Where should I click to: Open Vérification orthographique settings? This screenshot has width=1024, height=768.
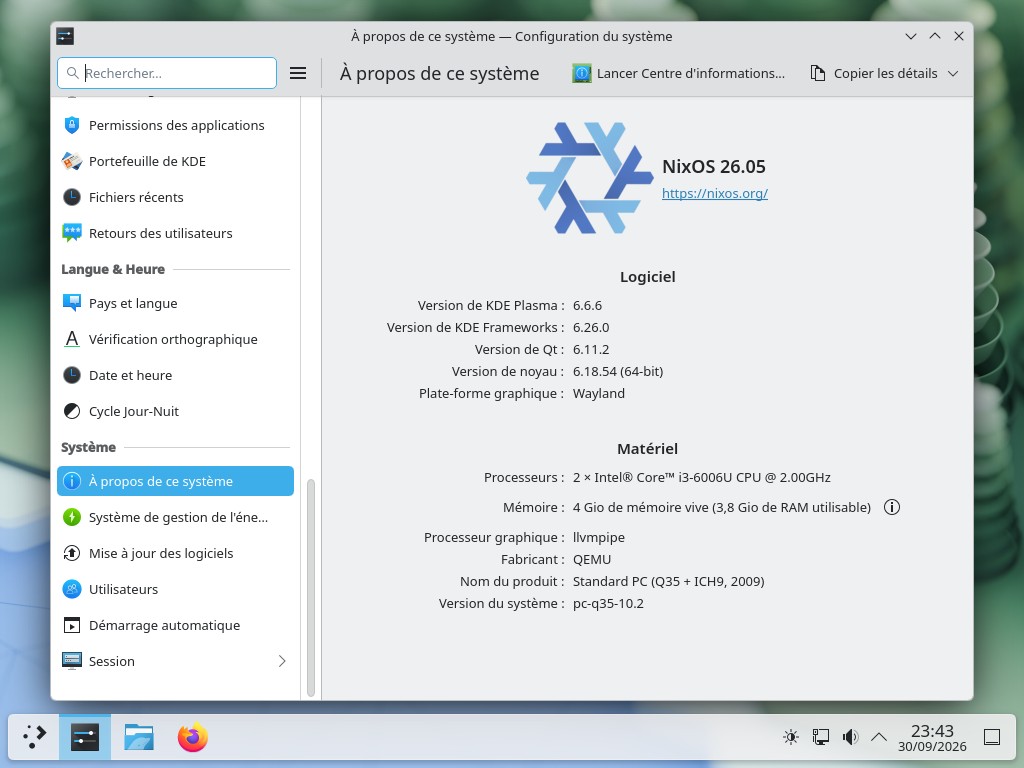[175, 339]
